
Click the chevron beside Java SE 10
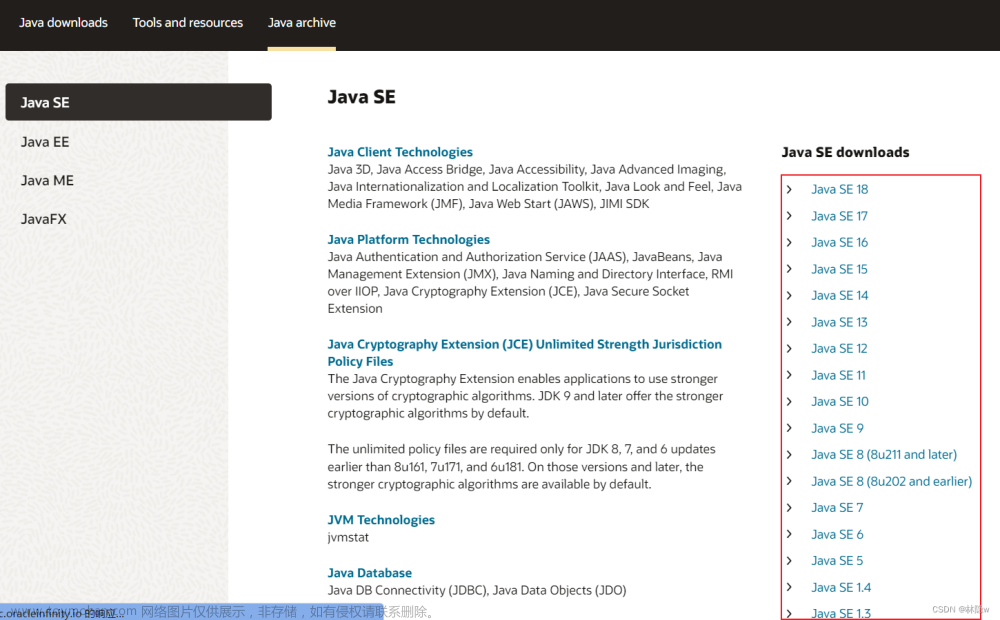coord(790,401)
